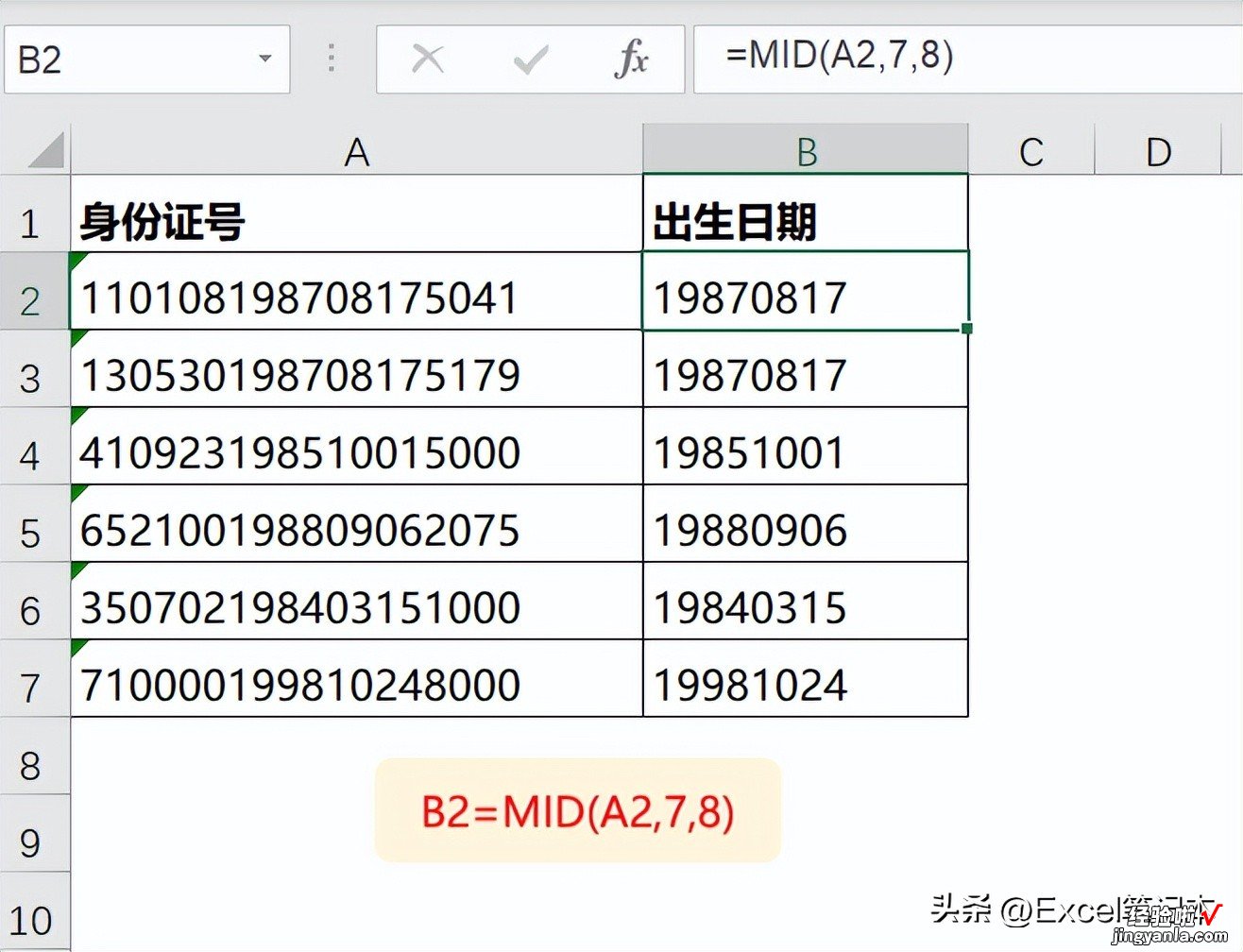Select cell with 350702198403151000
The width and height of the screenshot is (1243, 952).
pos(356,601)
